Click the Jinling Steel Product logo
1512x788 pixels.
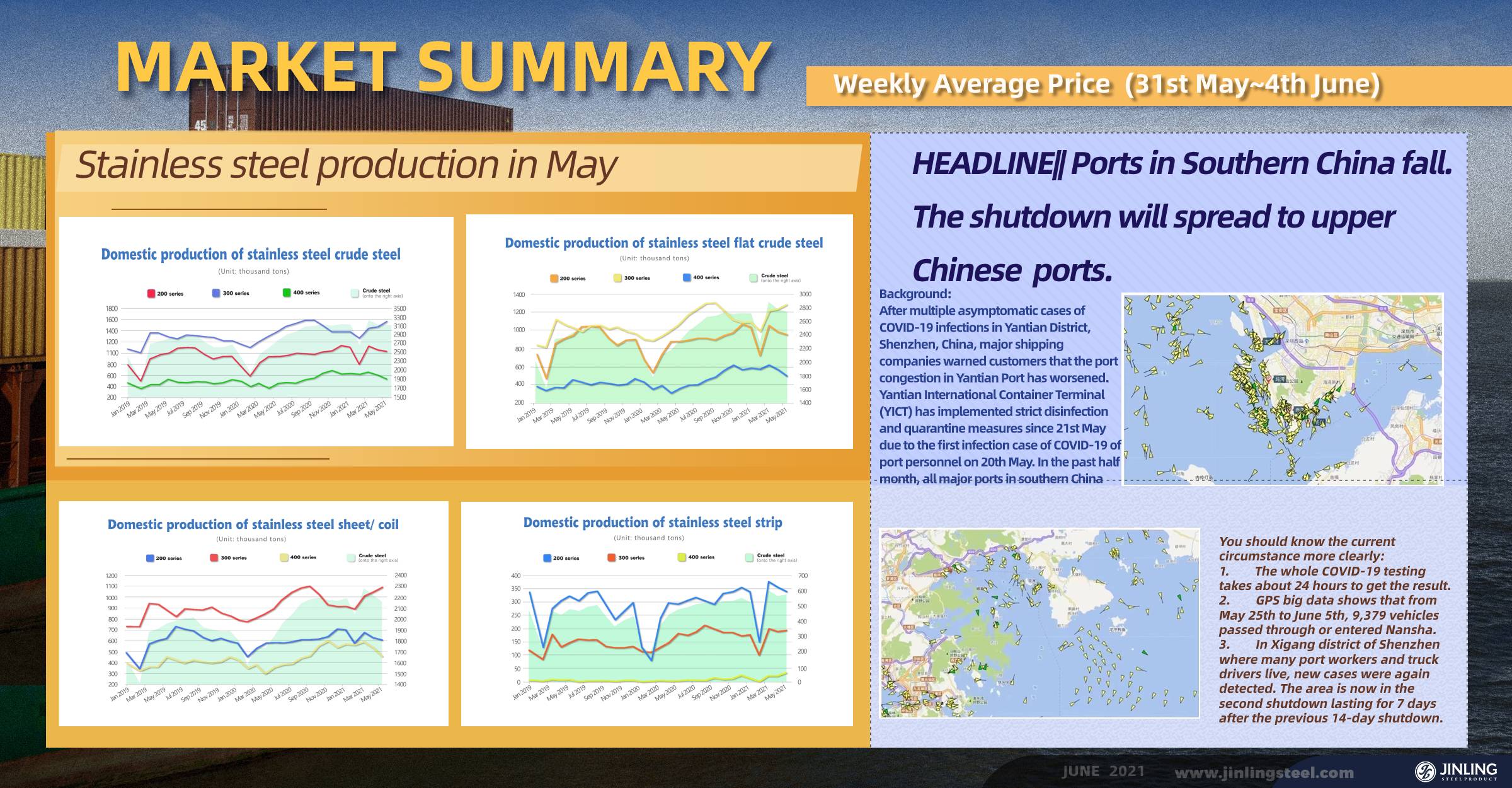coord(1456,771)
